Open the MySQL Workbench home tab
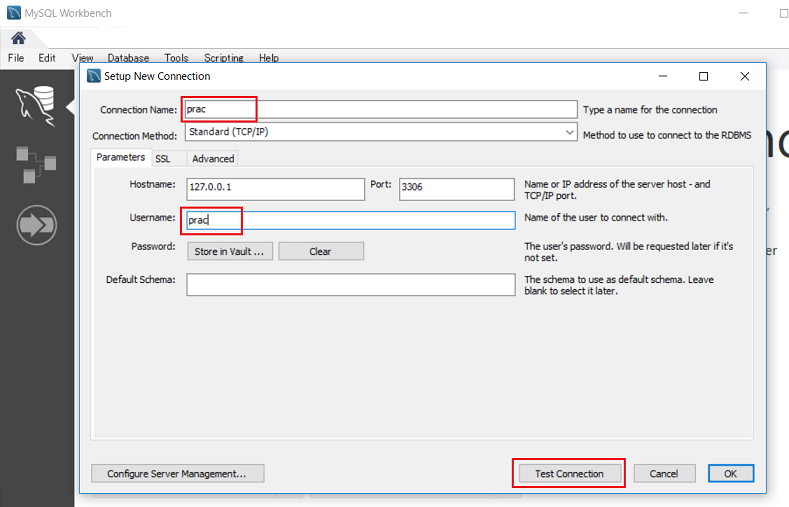 pos(19,38)
